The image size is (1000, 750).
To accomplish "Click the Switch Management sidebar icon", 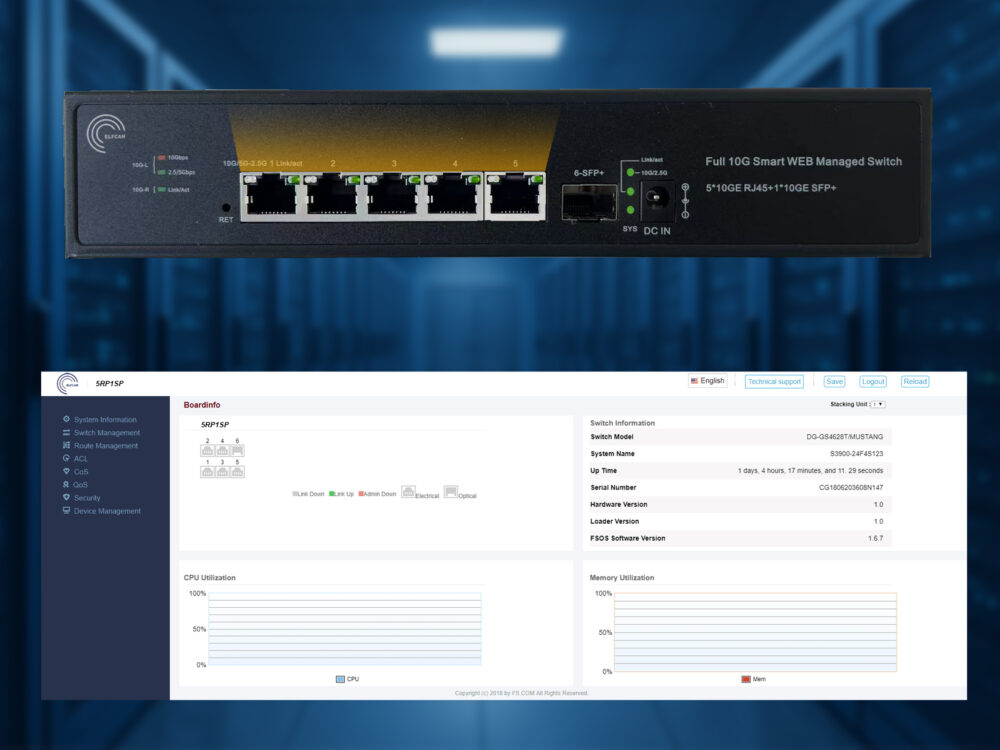I will [x=66, y=432].
